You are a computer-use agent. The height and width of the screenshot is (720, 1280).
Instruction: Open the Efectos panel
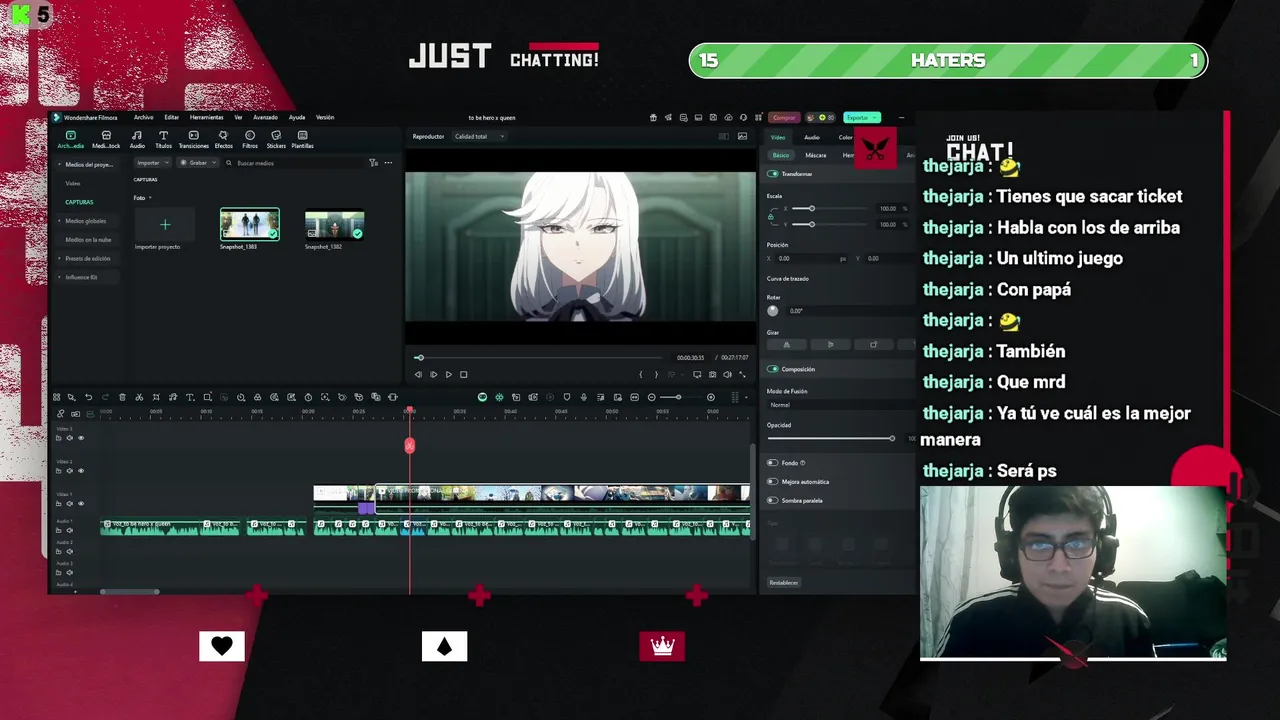point(223,139)
